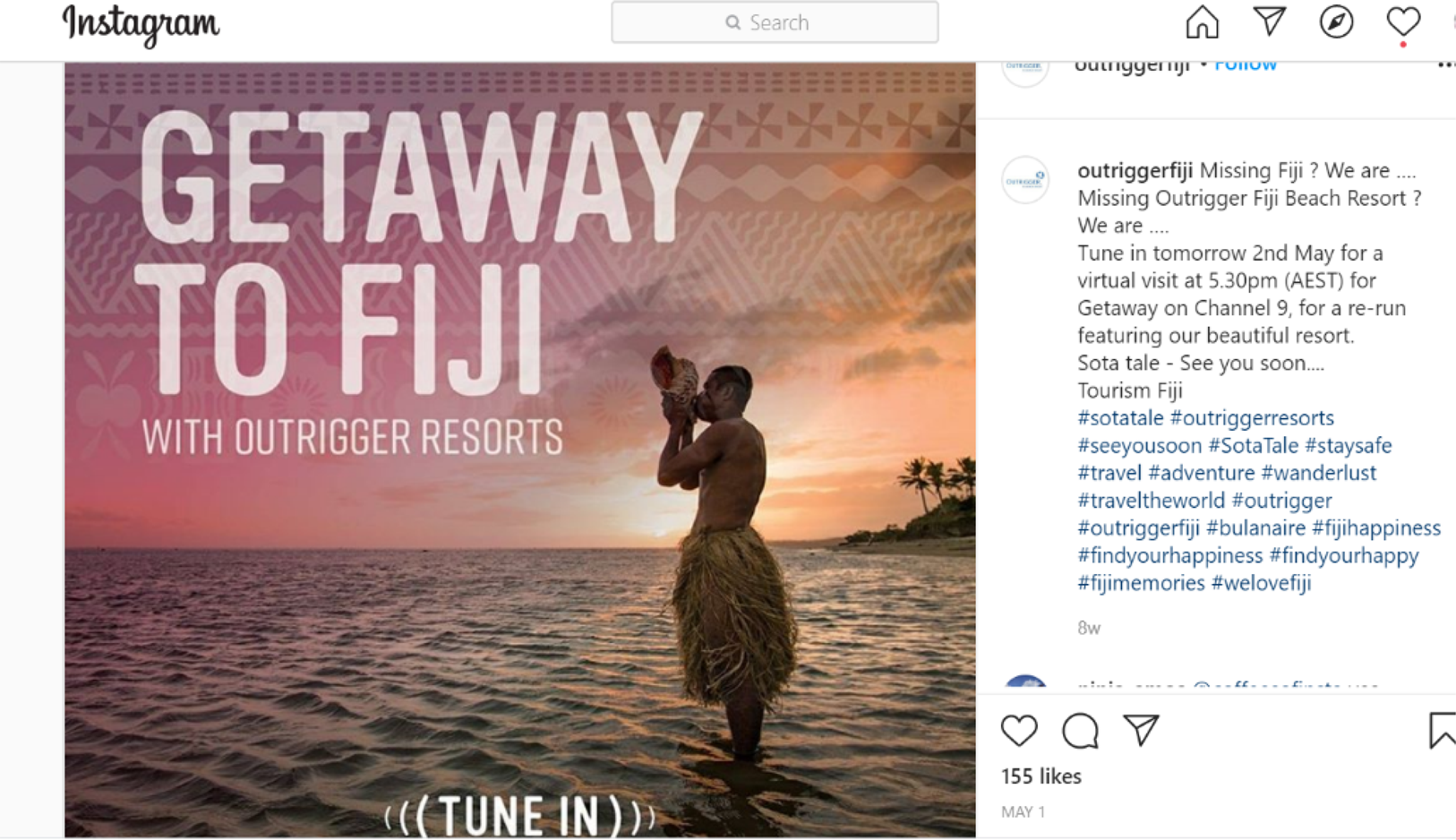The height and width of the screenshot is (840, 1456).
Task: Open activity heart icon in header
Action: coord(1403,22)
